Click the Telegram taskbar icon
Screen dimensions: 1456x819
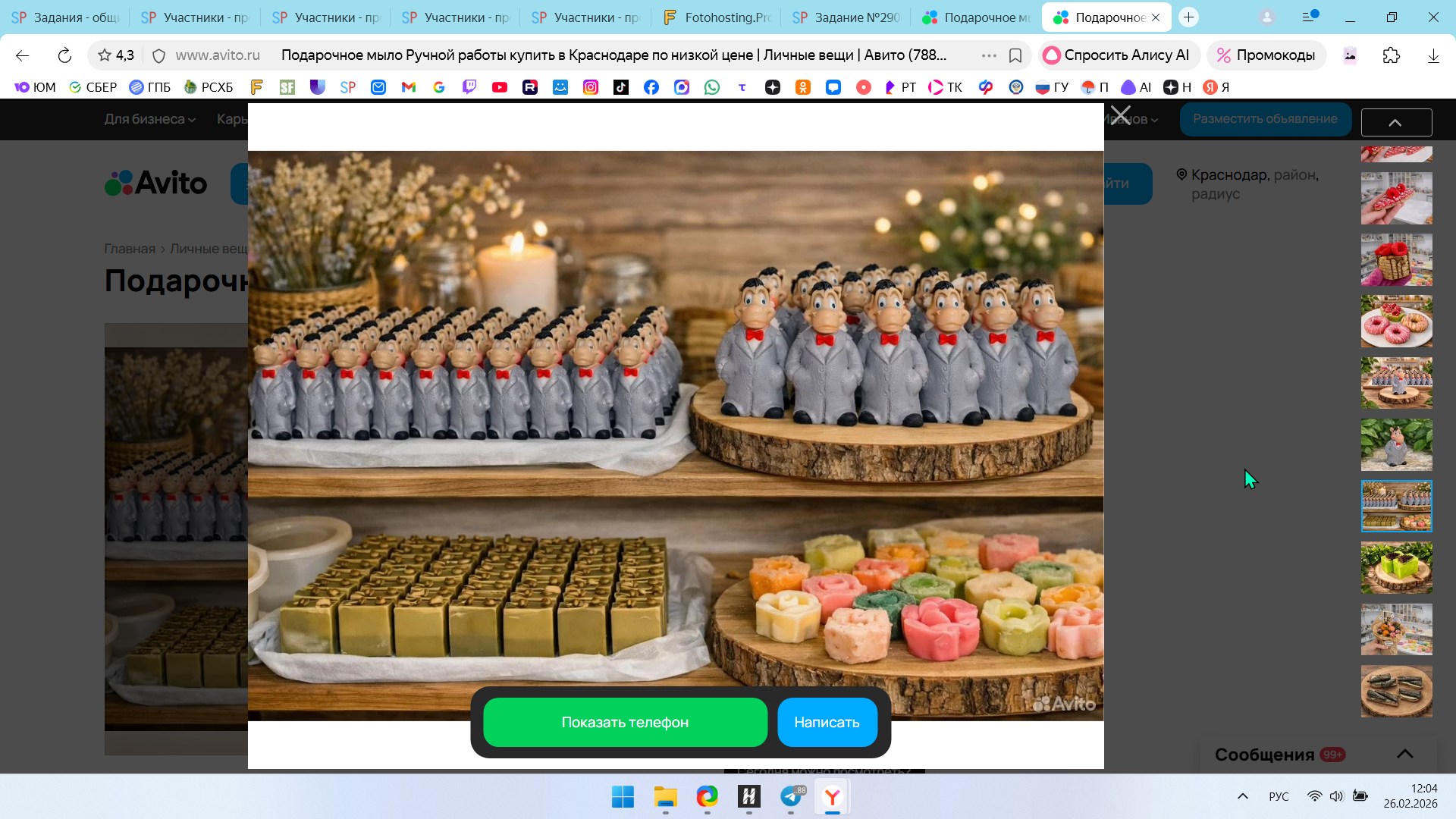point(791,796)
